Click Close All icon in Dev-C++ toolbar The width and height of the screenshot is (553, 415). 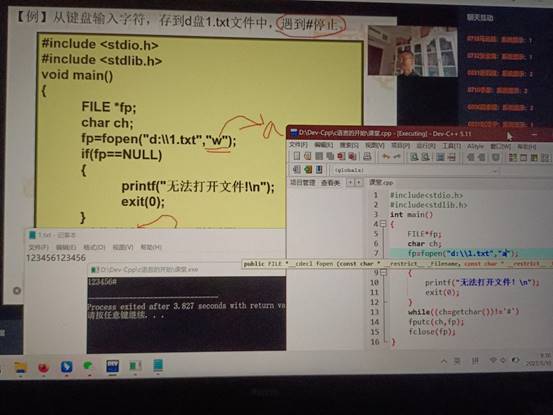tap(352, 156)
